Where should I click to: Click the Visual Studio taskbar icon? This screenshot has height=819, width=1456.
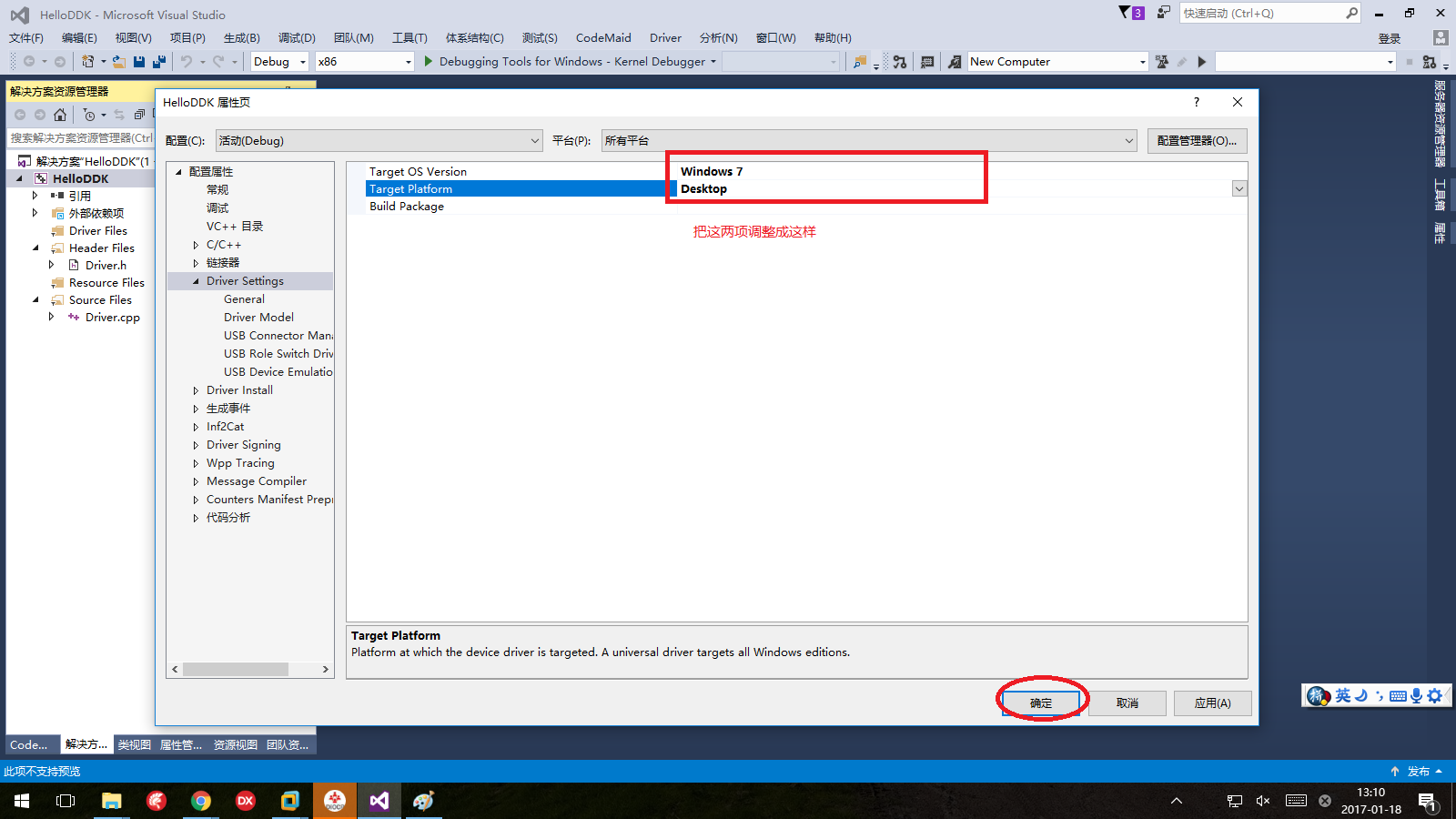[x=379, y=801]
